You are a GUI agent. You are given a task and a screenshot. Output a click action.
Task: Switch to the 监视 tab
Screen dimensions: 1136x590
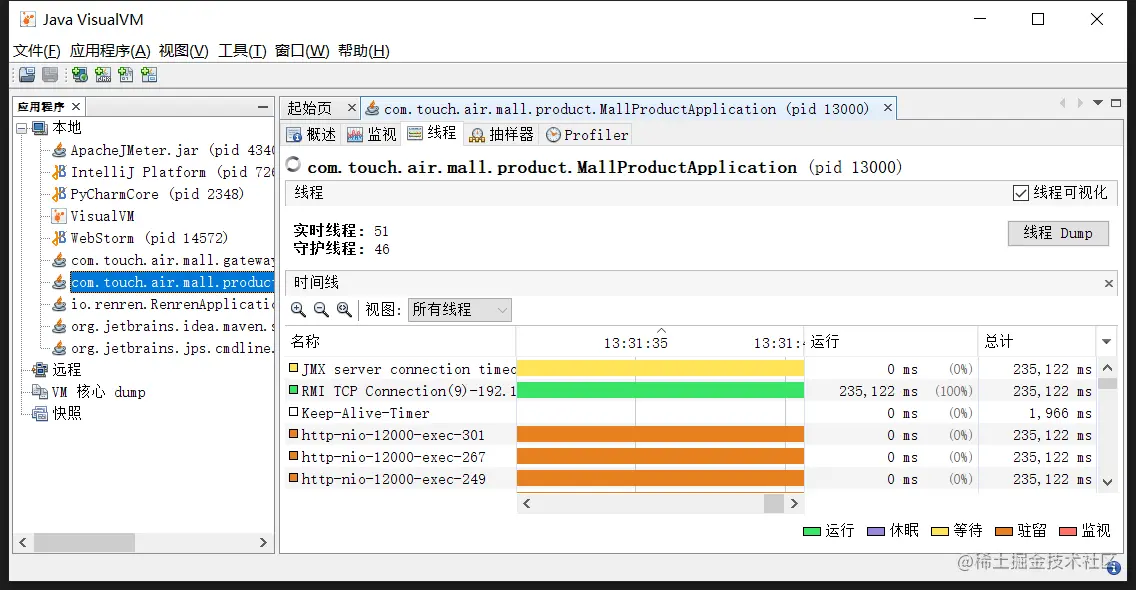click(372, 135)
